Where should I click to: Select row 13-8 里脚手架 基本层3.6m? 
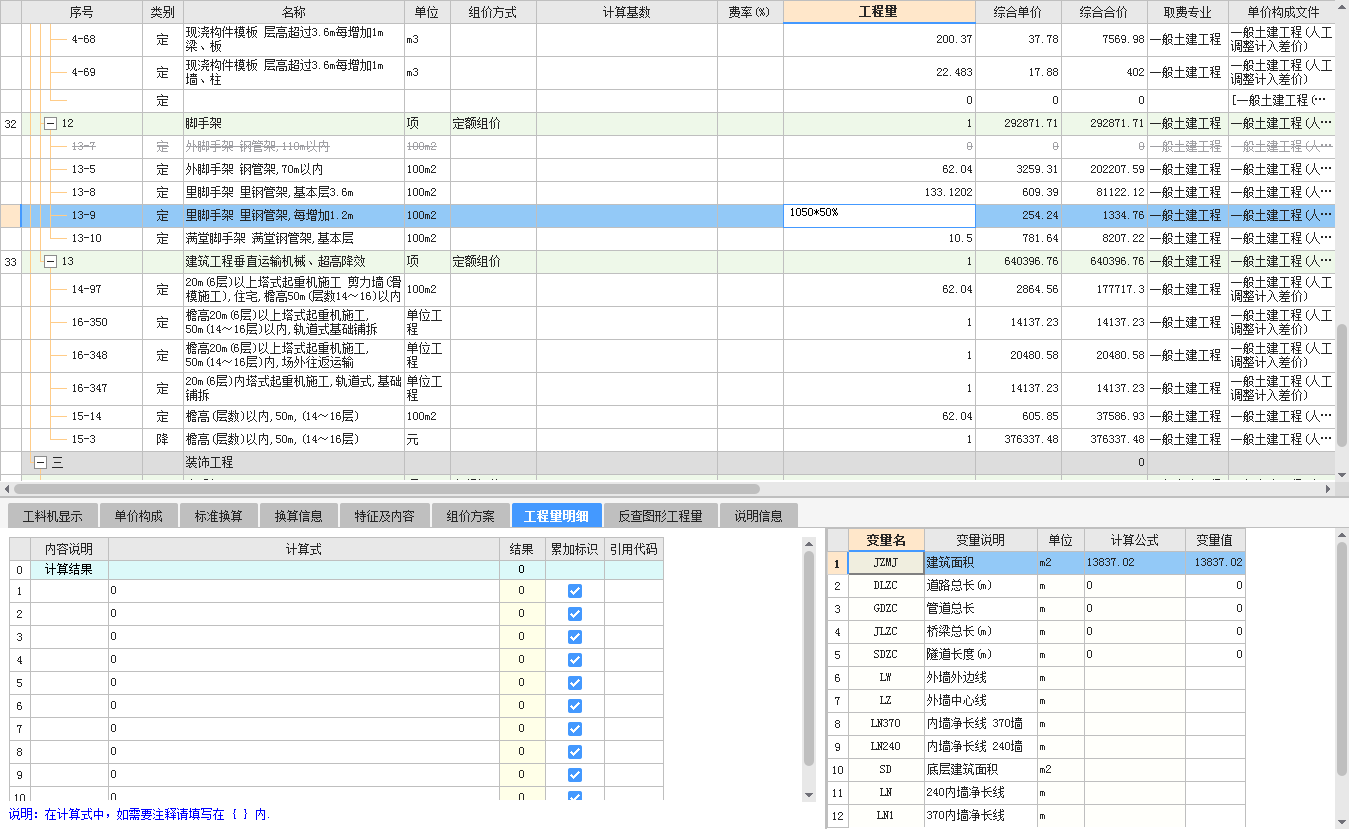[667, 192]
